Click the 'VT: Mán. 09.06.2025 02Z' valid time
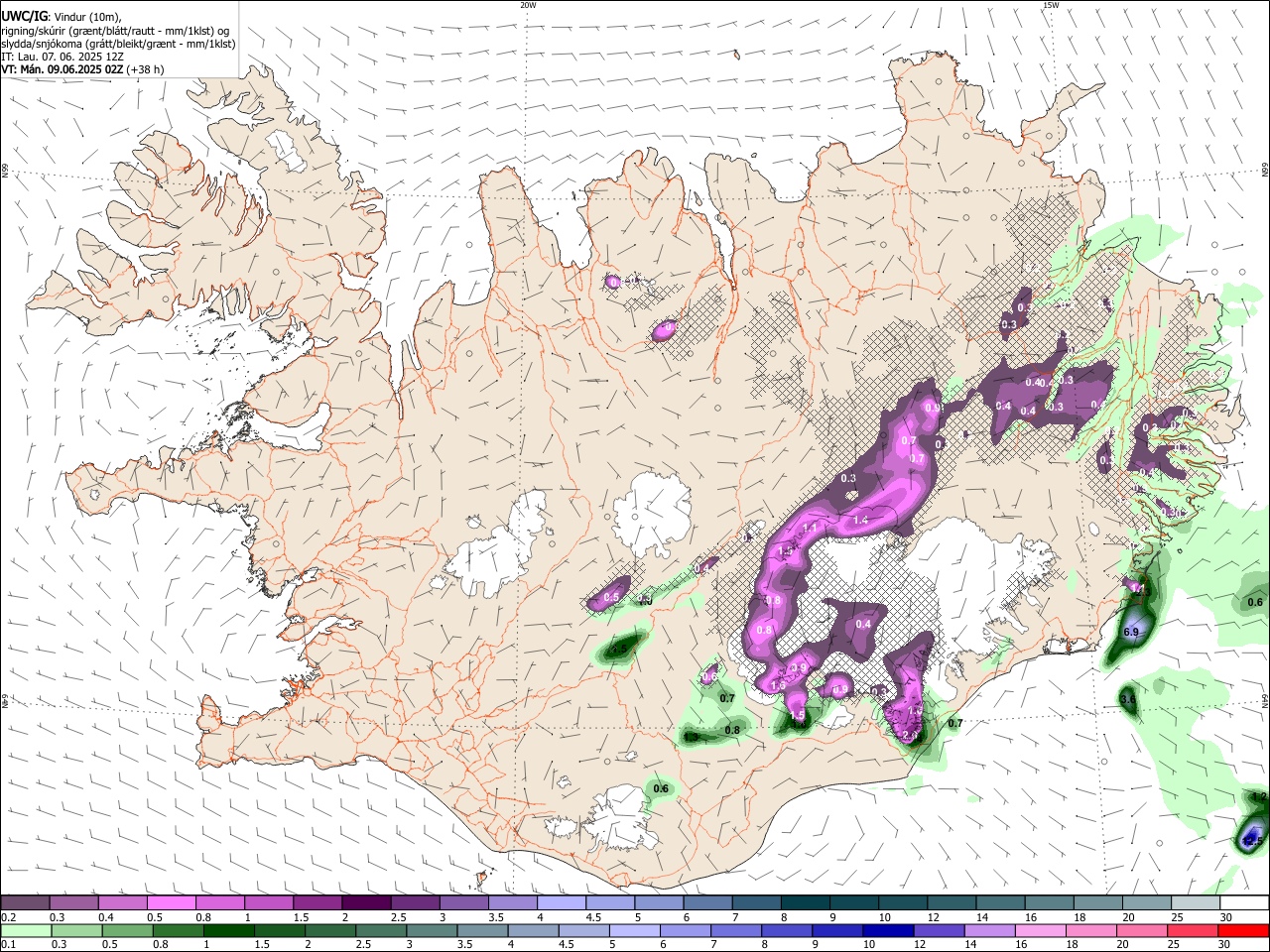 63,69
